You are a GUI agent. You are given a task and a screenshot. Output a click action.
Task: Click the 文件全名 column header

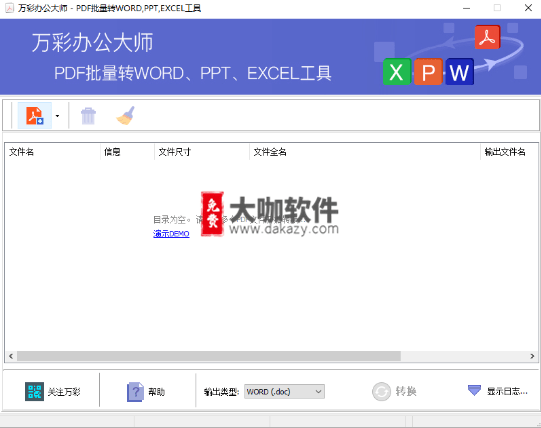pyautogui.click(x=270, y=152)
